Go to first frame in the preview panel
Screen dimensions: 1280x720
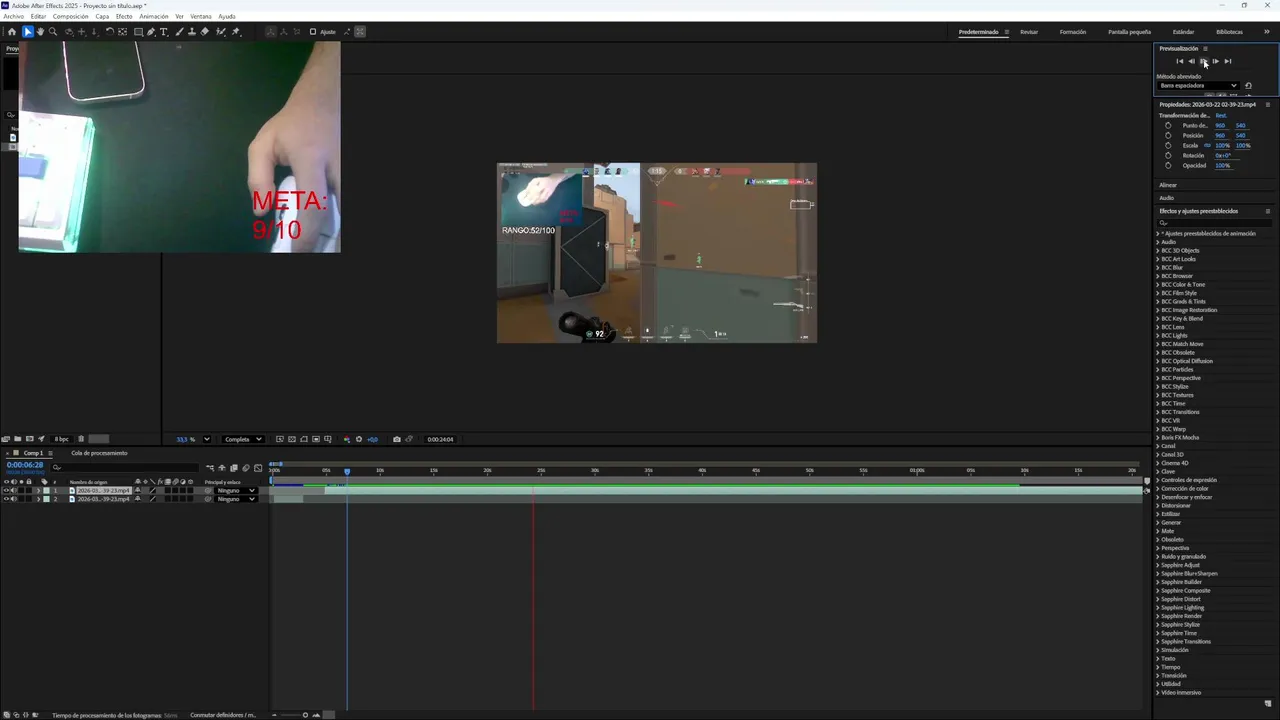[1180, 61]
